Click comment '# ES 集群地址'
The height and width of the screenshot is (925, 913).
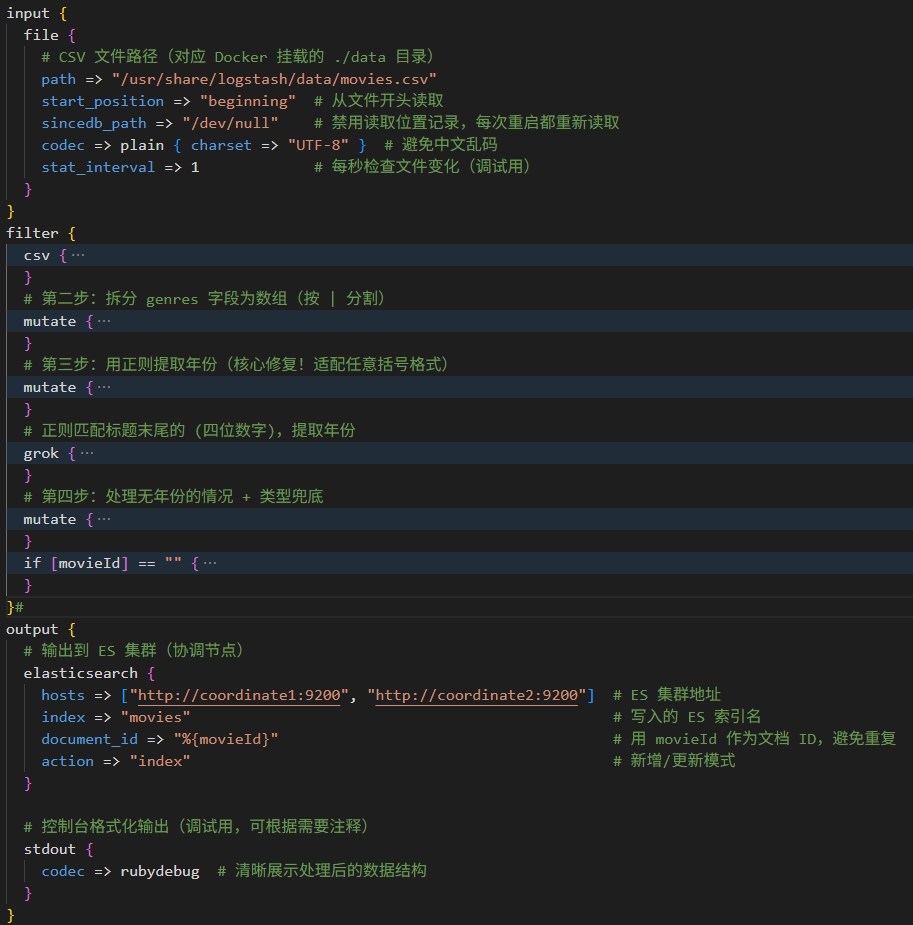pyautogui.click(x=667, y=695)
